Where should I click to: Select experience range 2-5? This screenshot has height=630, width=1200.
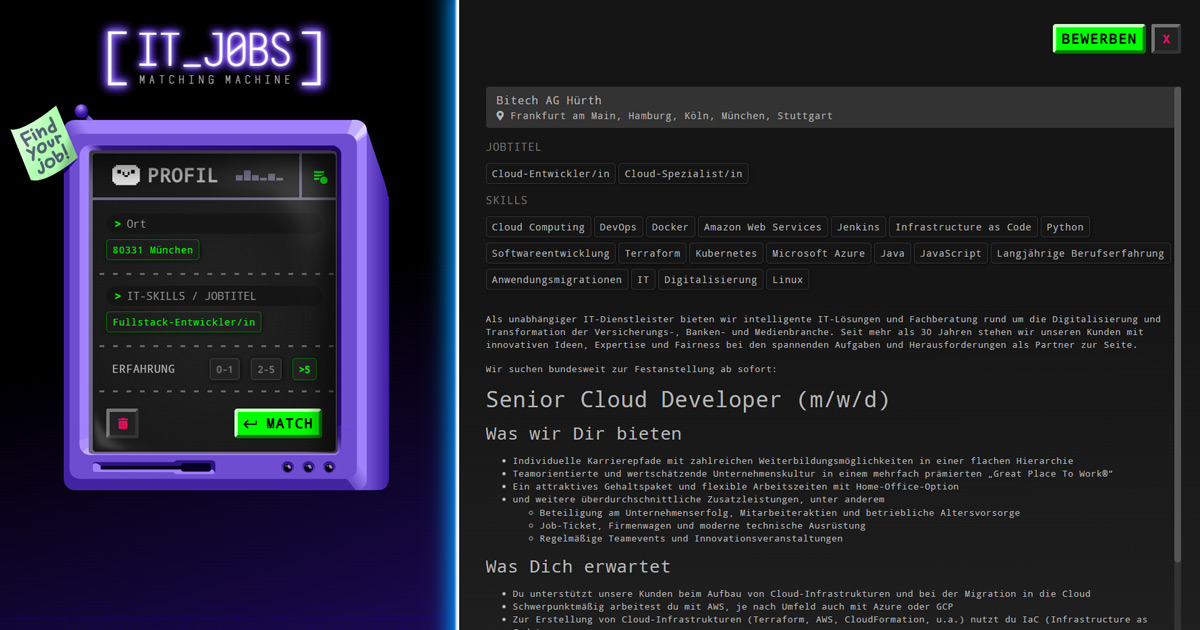click(266, 369)
